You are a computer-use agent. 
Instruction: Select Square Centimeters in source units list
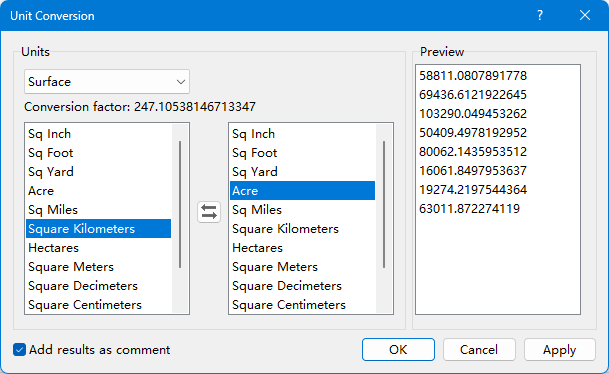click(99, 305)
